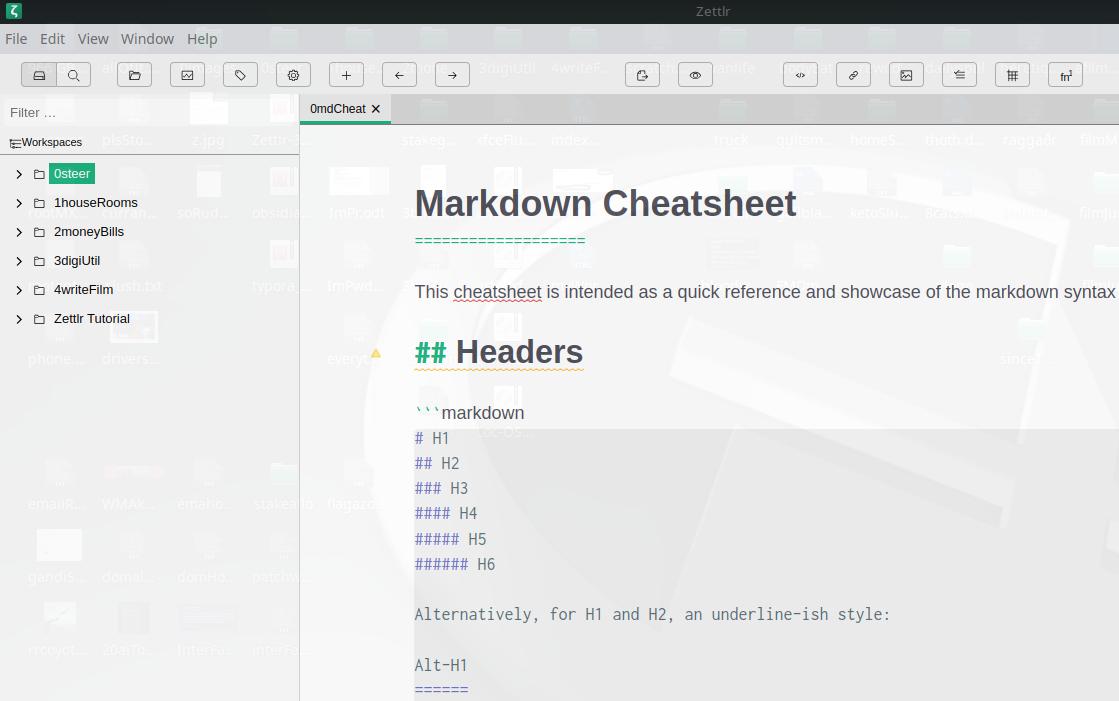The image size is (1119, 701).
Task: Open the Help menu
Action: click(202, 39)
